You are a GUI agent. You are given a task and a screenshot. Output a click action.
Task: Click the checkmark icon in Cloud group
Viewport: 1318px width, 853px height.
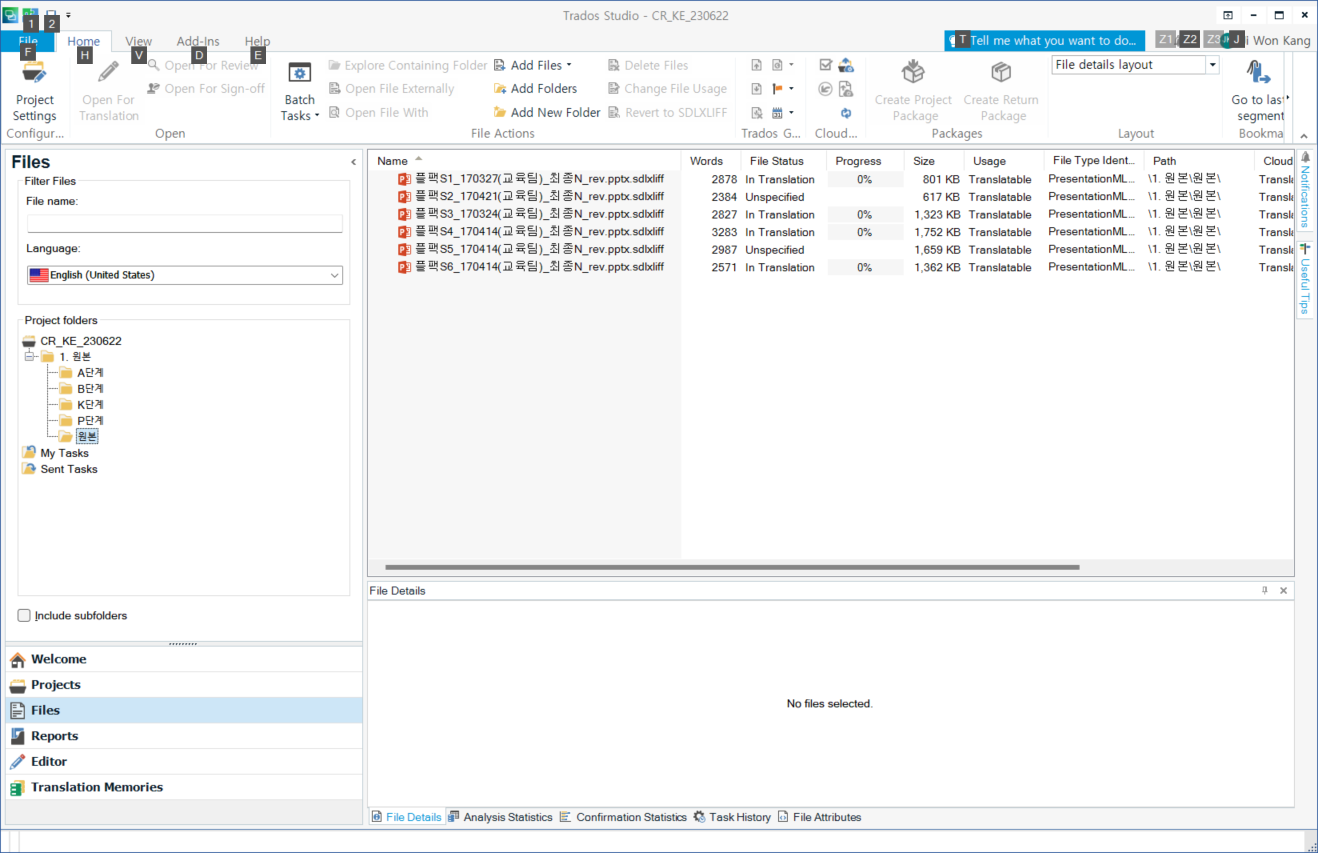826,65
